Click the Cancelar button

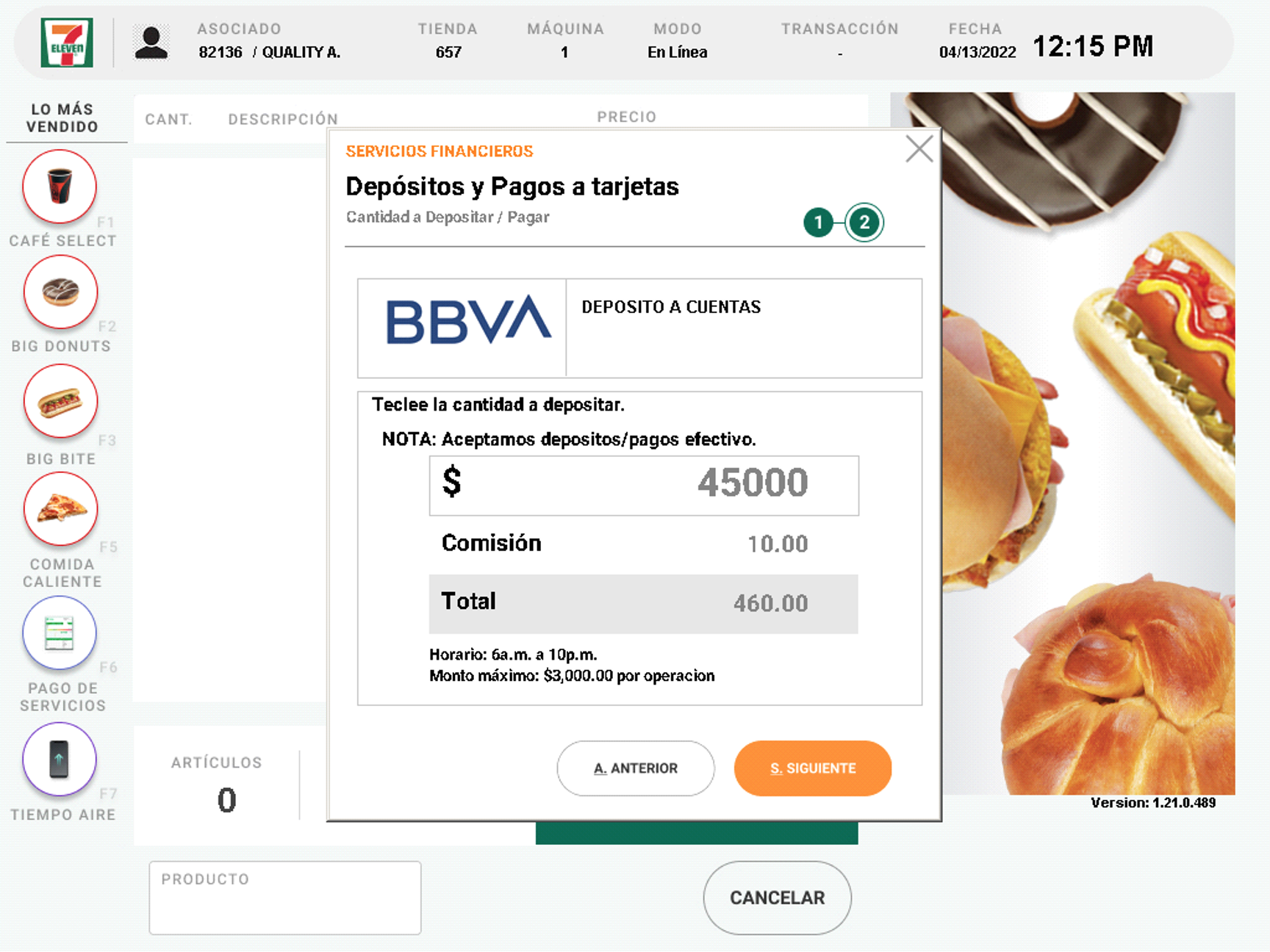[777, 898]
